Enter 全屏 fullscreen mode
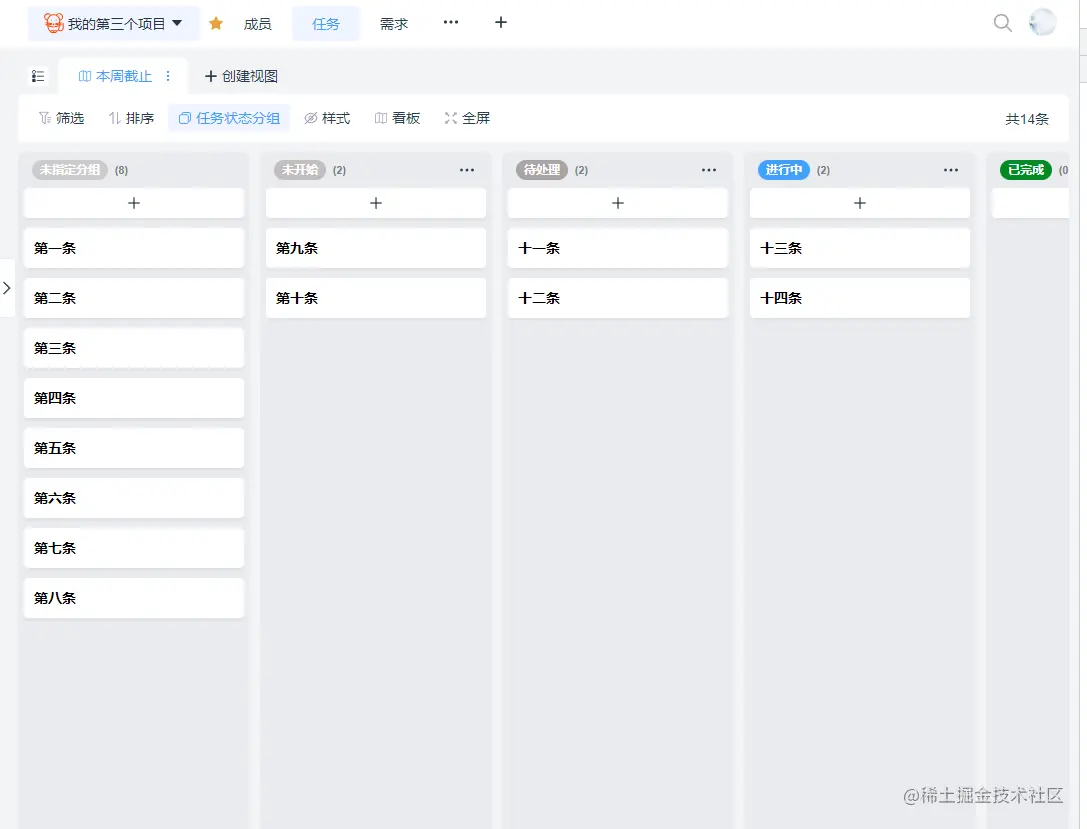Image resolution: width=1087 pixels, height=829 pixels. tap(467, 118)
